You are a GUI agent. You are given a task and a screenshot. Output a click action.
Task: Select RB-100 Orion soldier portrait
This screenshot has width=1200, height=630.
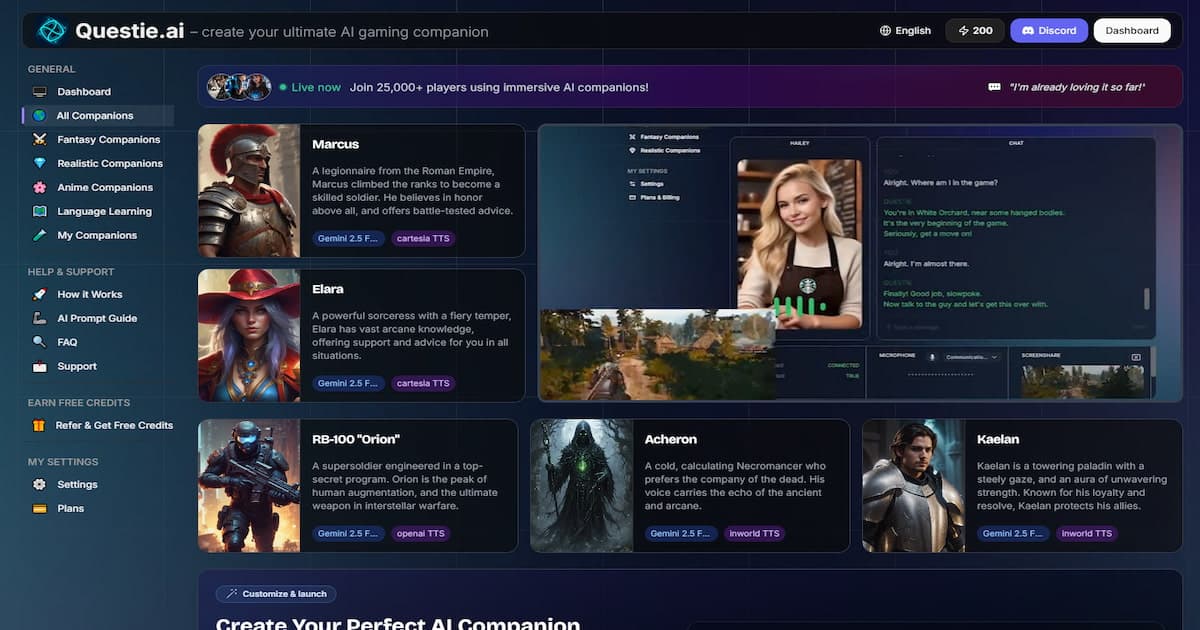click(249, 486)
